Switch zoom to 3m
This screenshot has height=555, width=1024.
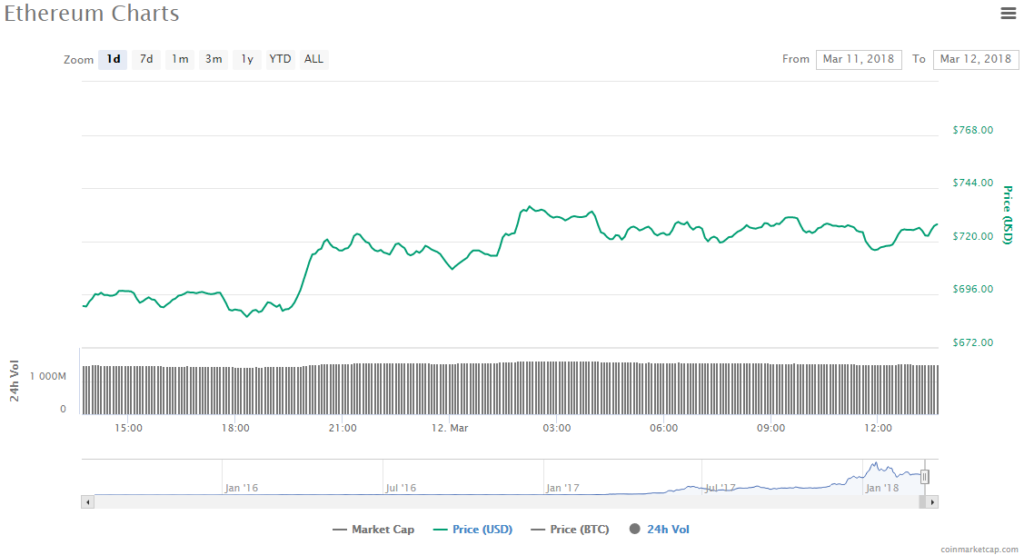click(214, 59)
